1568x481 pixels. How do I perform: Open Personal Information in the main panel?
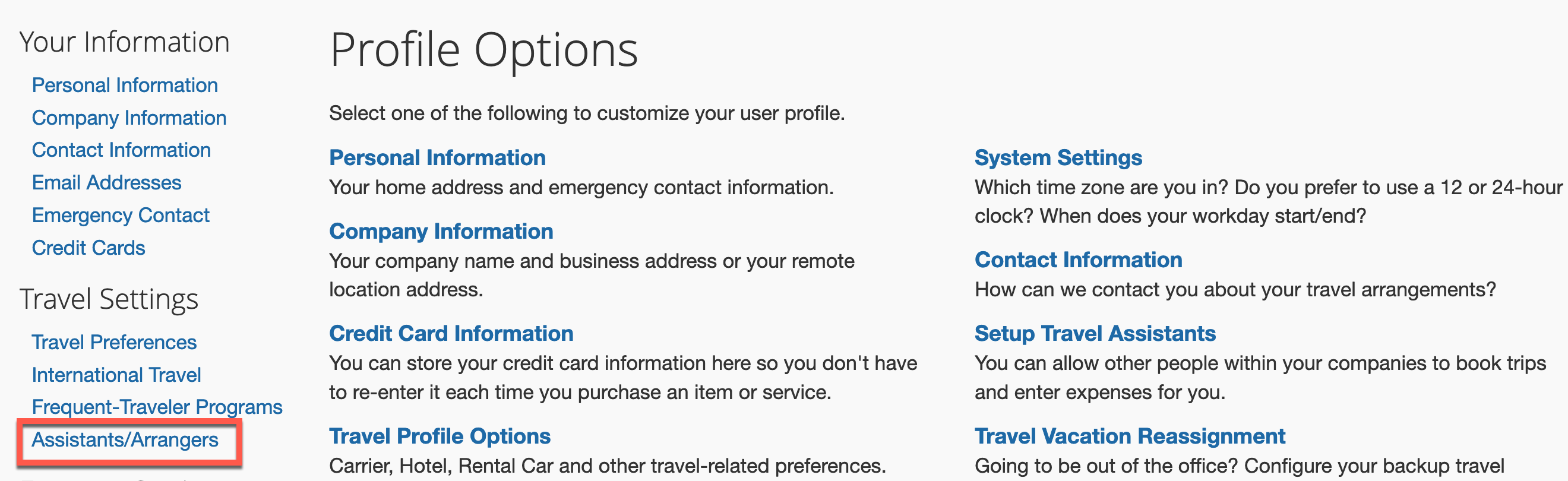coord(438,157)
